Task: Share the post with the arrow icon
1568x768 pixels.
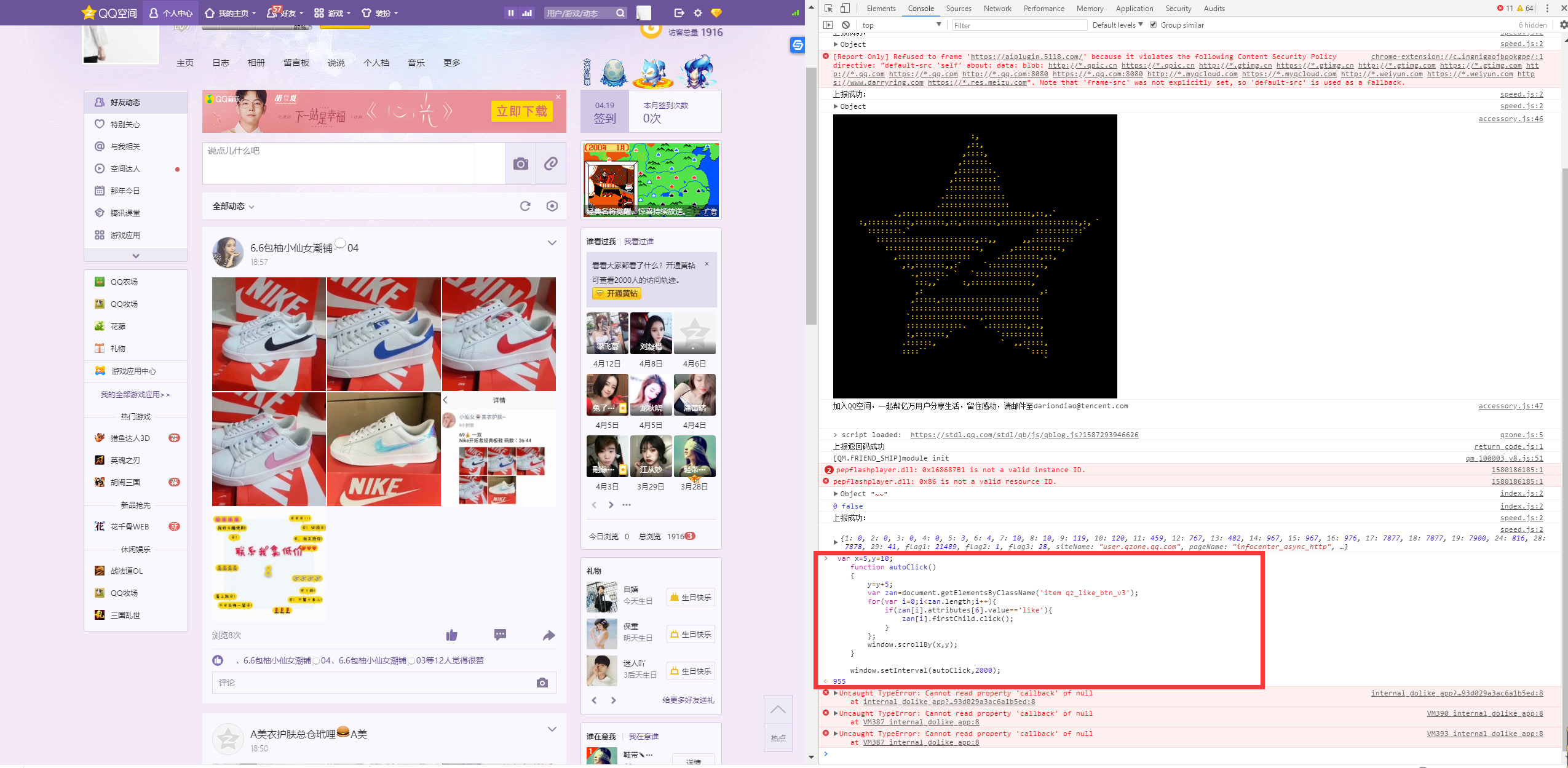Action: pyautogui.click(x=548, y=635)
